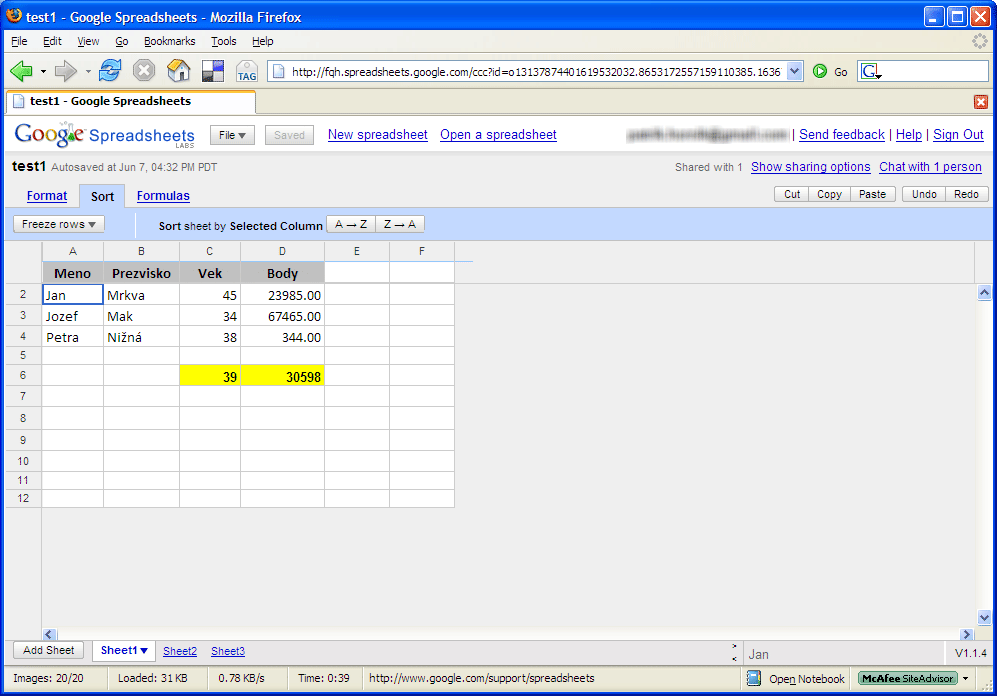Select the Sort tab
The height and width of the screenshot is (696, 997).
click(102, 196)
